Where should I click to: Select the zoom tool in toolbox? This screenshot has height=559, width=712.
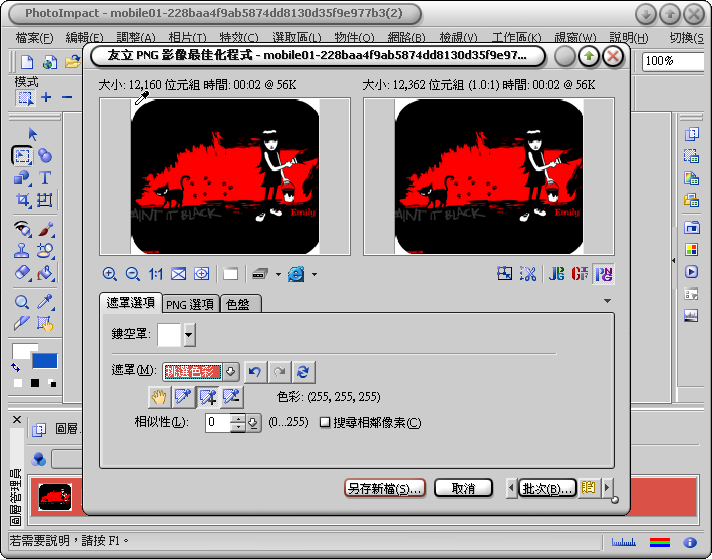22,302
